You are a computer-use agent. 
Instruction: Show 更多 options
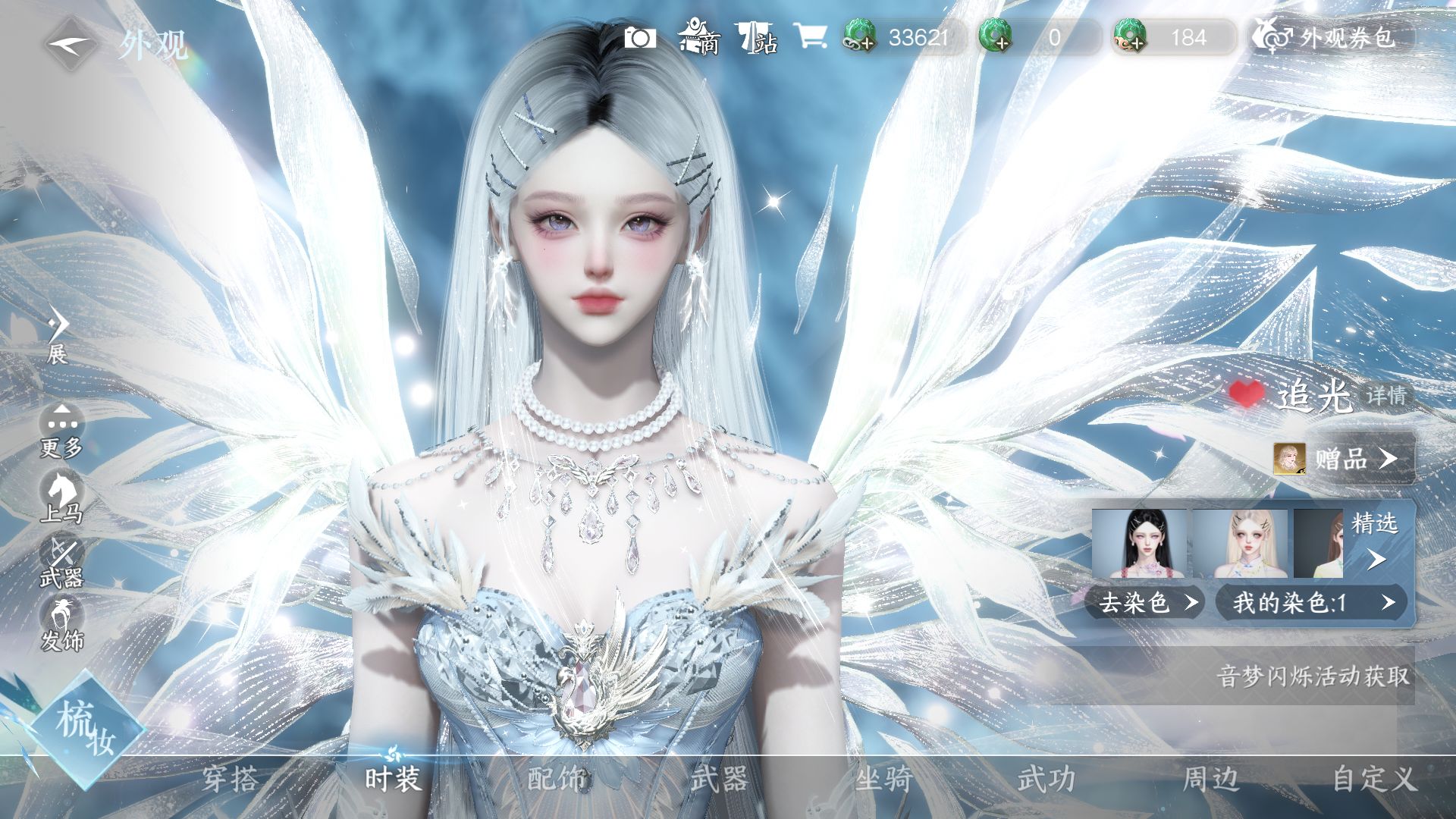click(x=61, y=431)
